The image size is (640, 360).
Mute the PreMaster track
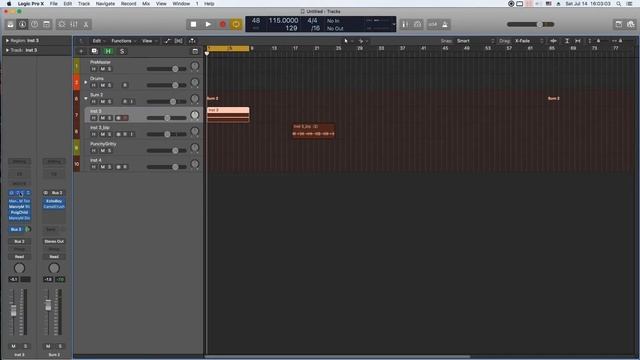[x=102, y=69]
